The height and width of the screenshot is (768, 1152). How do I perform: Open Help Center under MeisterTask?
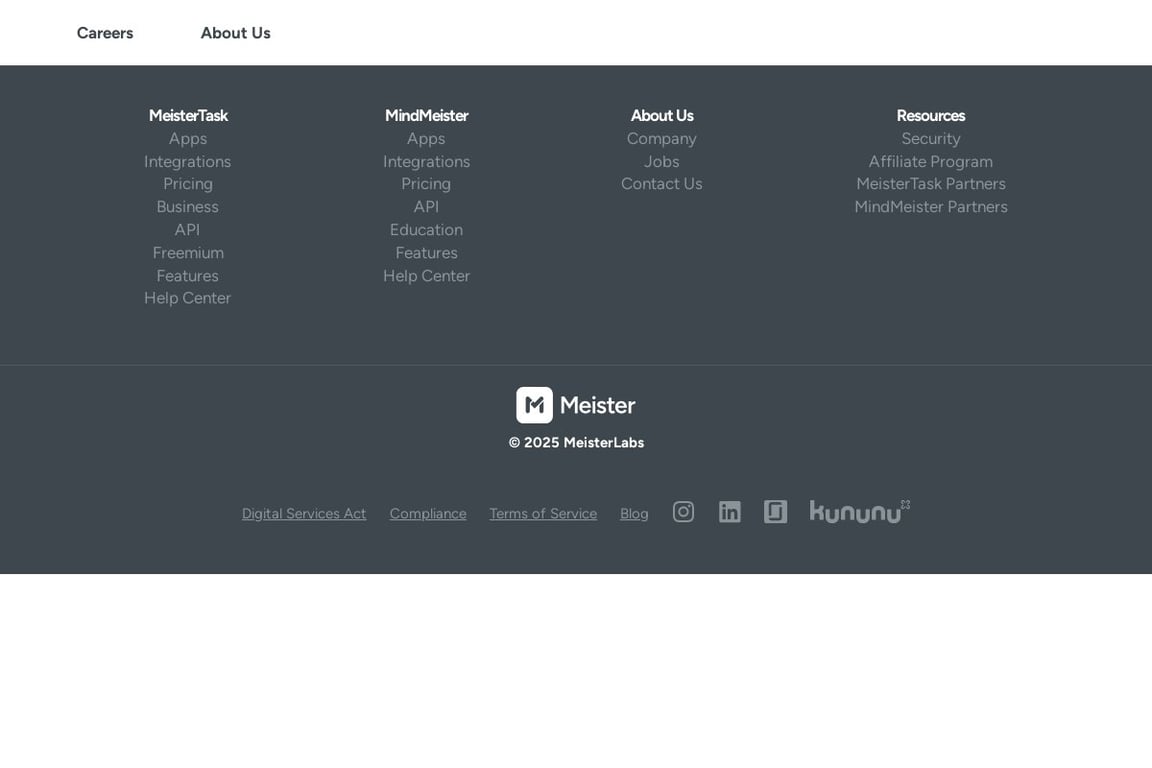tap(187, 298)
